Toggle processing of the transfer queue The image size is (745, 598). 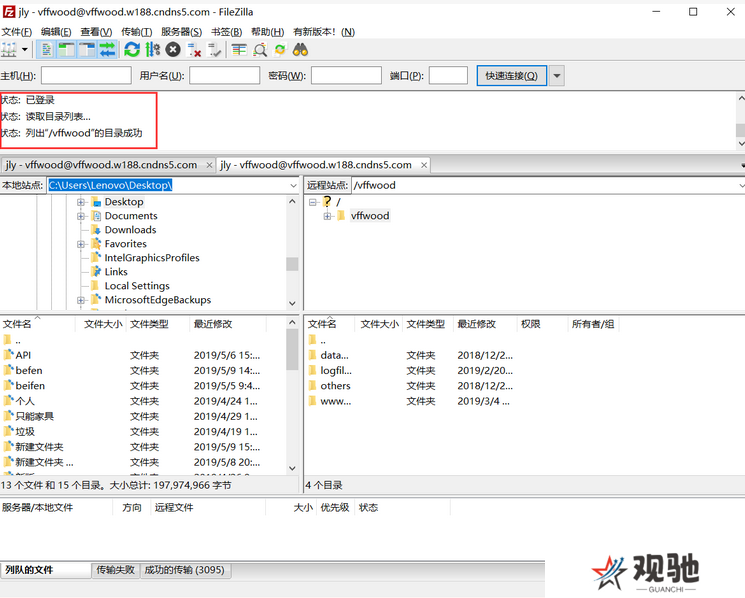point(153,49)
